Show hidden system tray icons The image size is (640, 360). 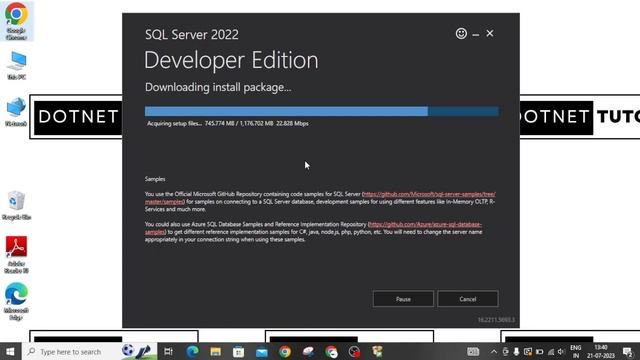click(x=494, y=351)
